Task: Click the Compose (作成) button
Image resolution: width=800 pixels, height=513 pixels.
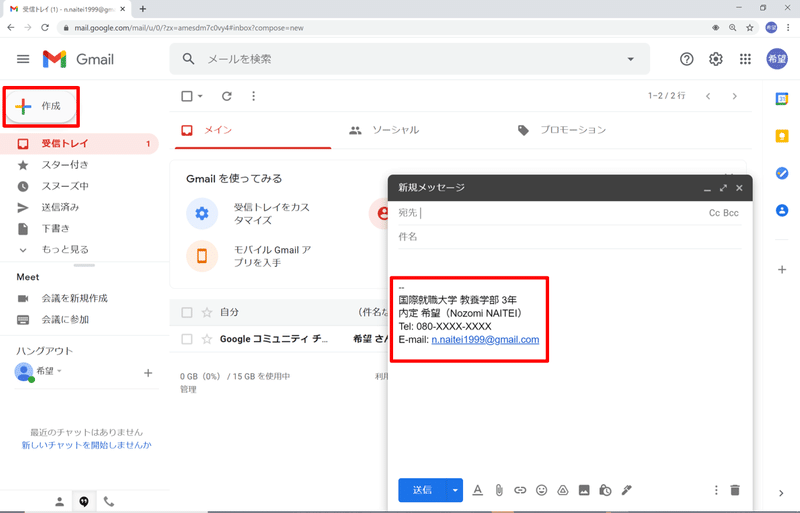Action: click(x=41, y=106)
